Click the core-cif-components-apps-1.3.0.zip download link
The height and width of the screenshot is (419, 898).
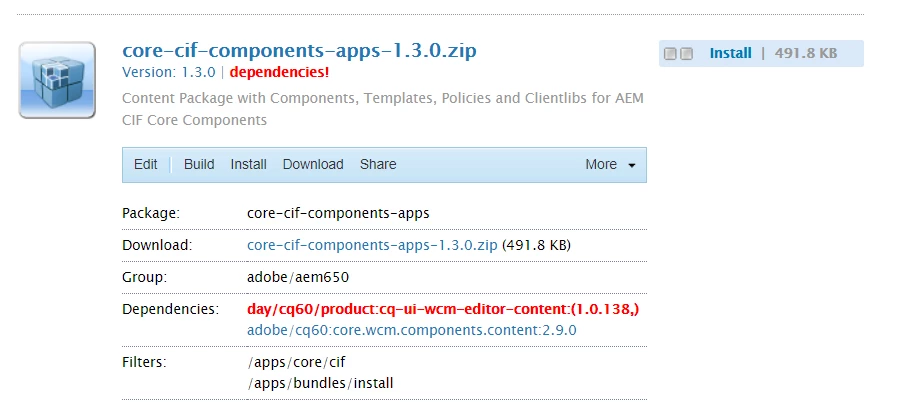click(x=372, y=245)
